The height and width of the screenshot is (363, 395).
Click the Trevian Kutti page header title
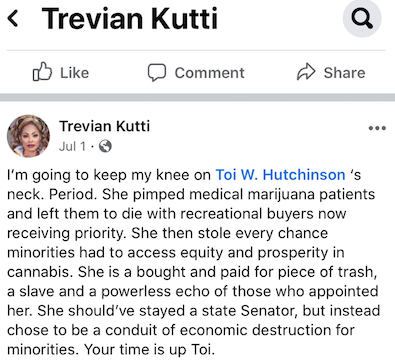(x=130, y=18)
